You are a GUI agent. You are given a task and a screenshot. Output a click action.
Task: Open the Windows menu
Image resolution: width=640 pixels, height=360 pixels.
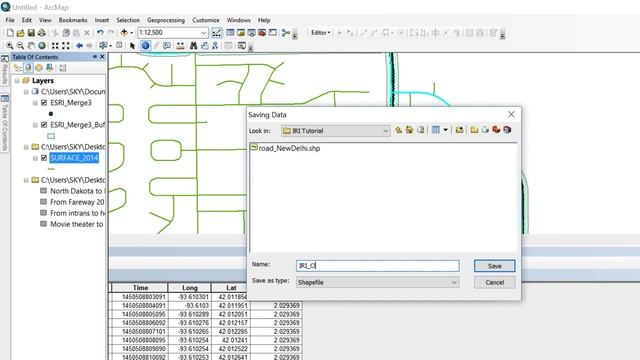238,20
